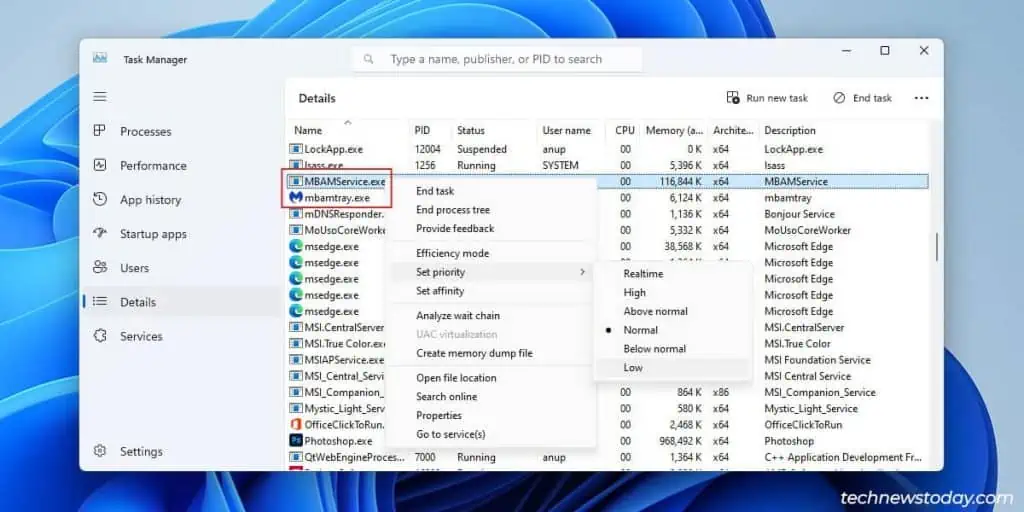Screen dimensions: 1024x512
Task: Set priority to Realtime
Action: coord(673,274)
